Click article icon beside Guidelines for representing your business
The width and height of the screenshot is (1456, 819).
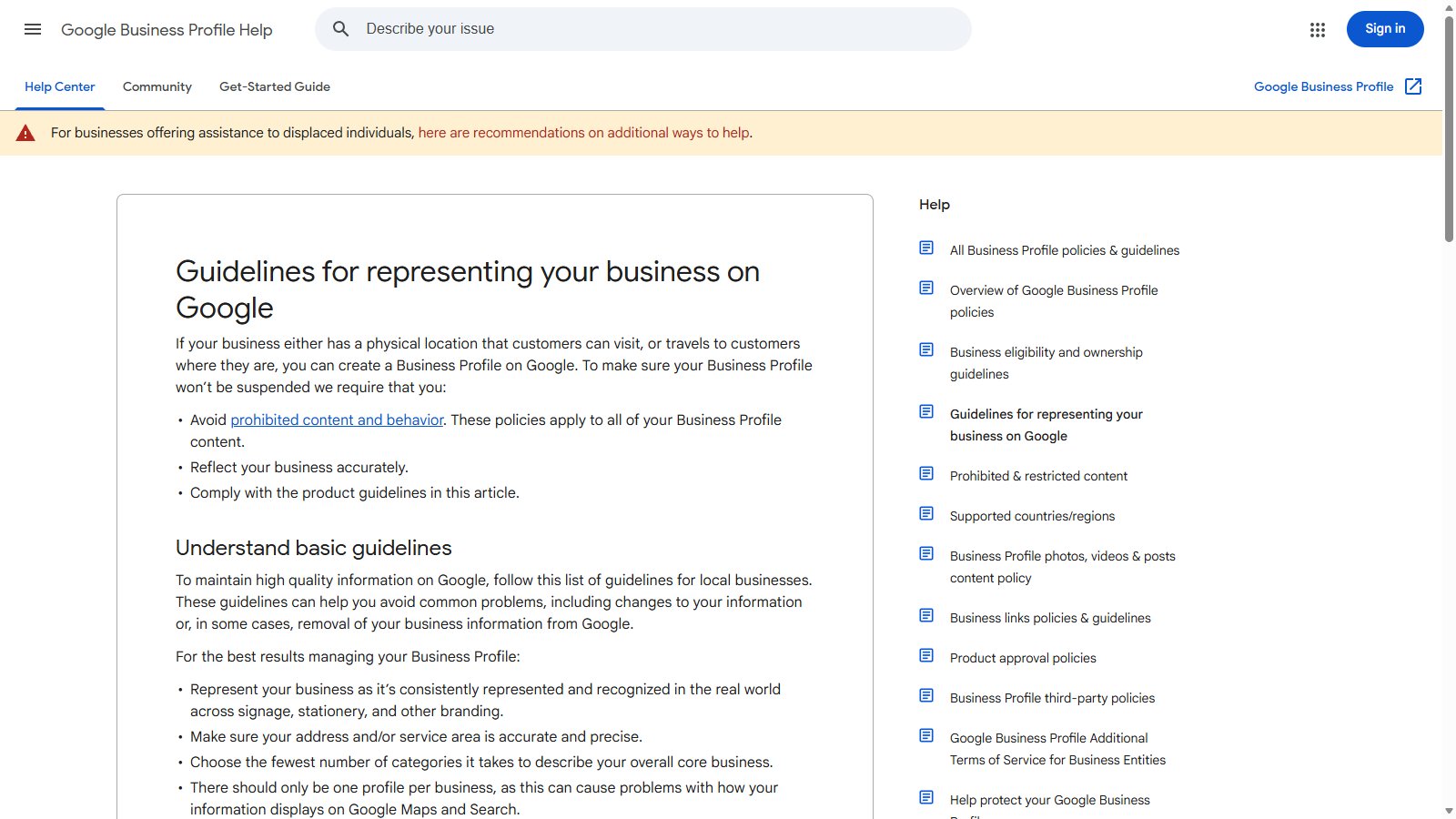pos(926,411)
